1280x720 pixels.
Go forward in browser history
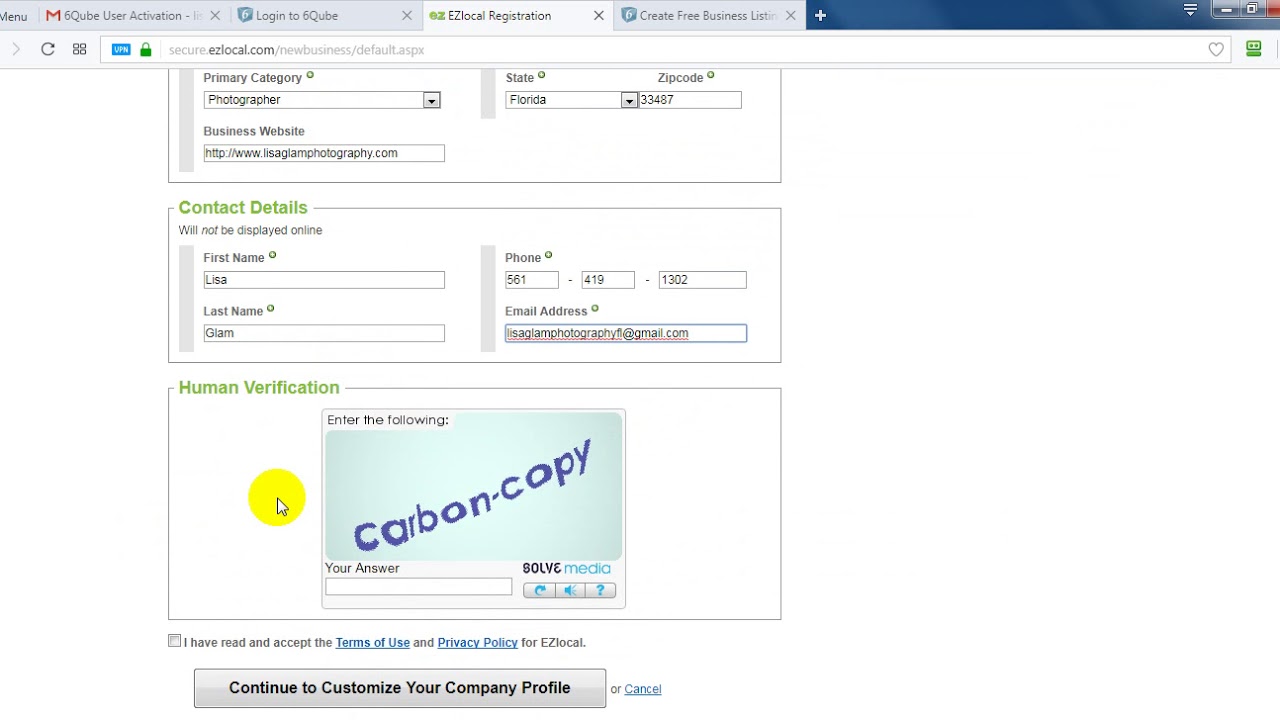[15, 49]
